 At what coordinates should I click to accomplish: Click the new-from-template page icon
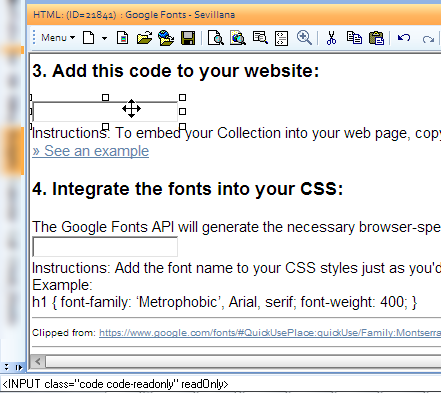click(x=122, y=38)
